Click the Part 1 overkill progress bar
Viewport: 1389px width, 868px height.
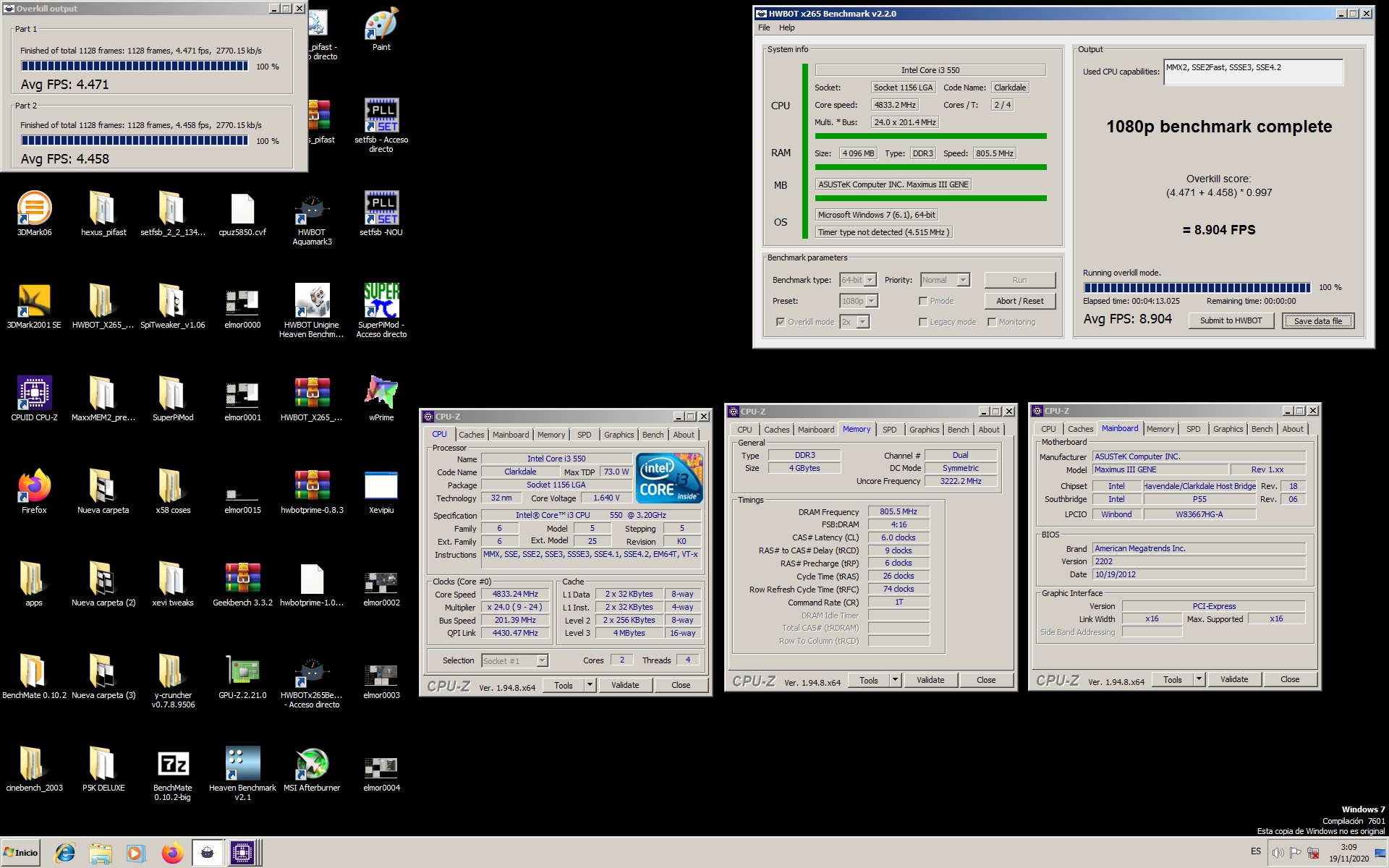click(x=135, y=66)
